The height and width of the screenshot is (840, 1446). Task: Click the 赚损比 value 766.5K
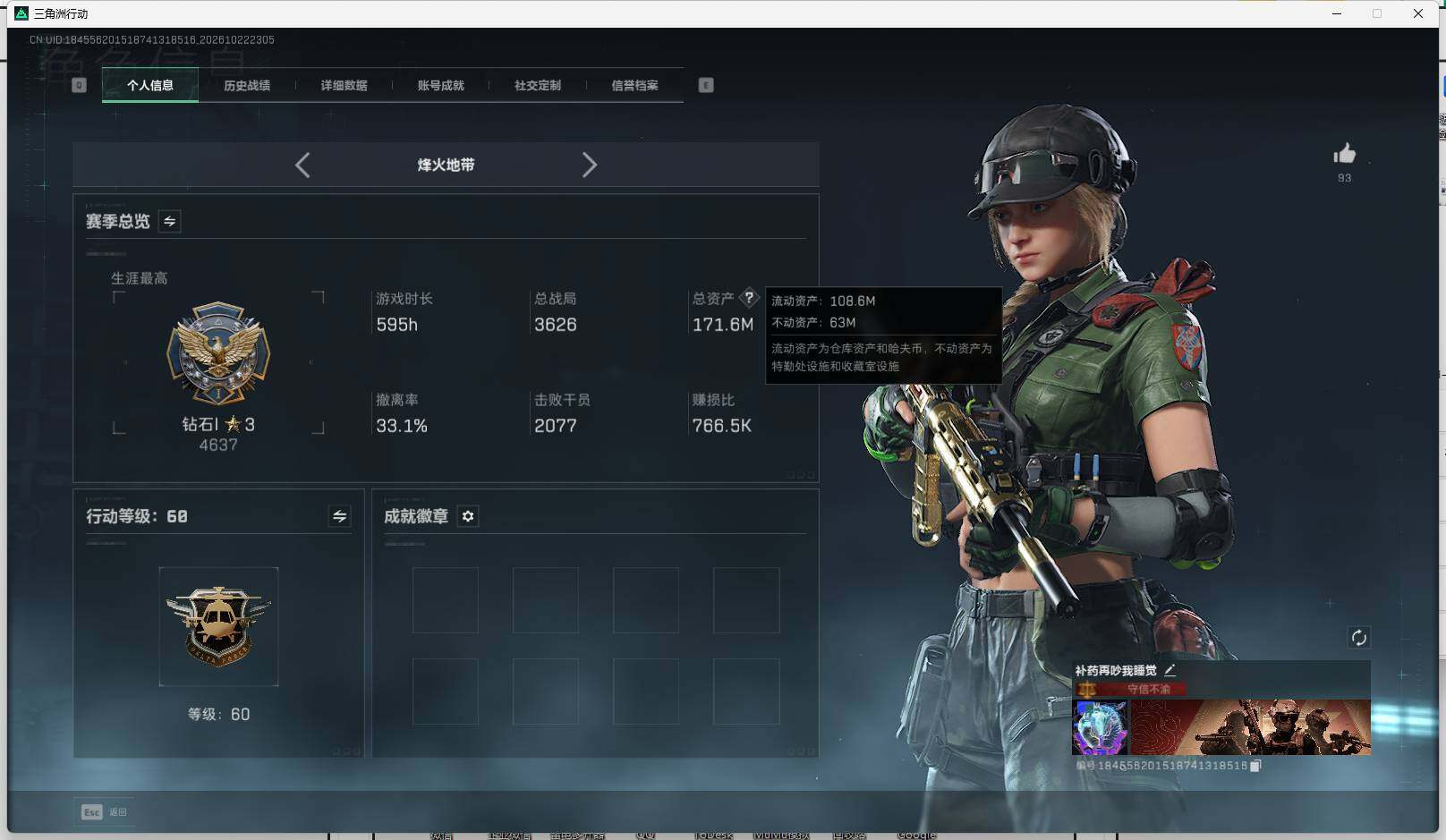pyautogui.click(x=722, y=426)
